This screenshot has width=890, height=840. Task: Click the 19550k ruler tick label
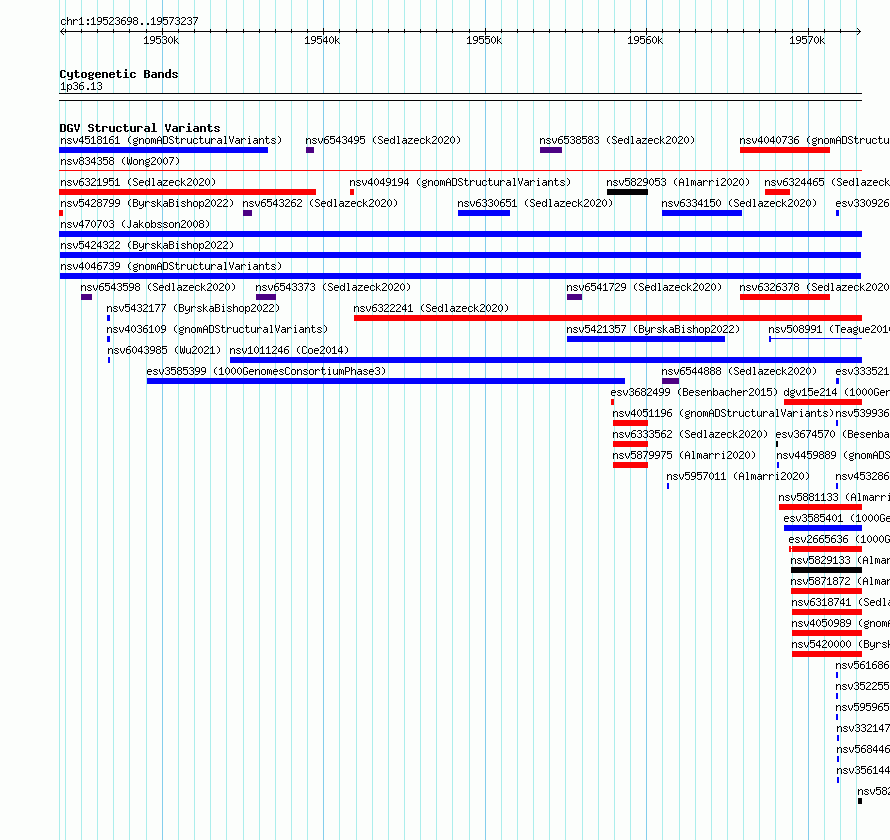[x=484, y=40]
